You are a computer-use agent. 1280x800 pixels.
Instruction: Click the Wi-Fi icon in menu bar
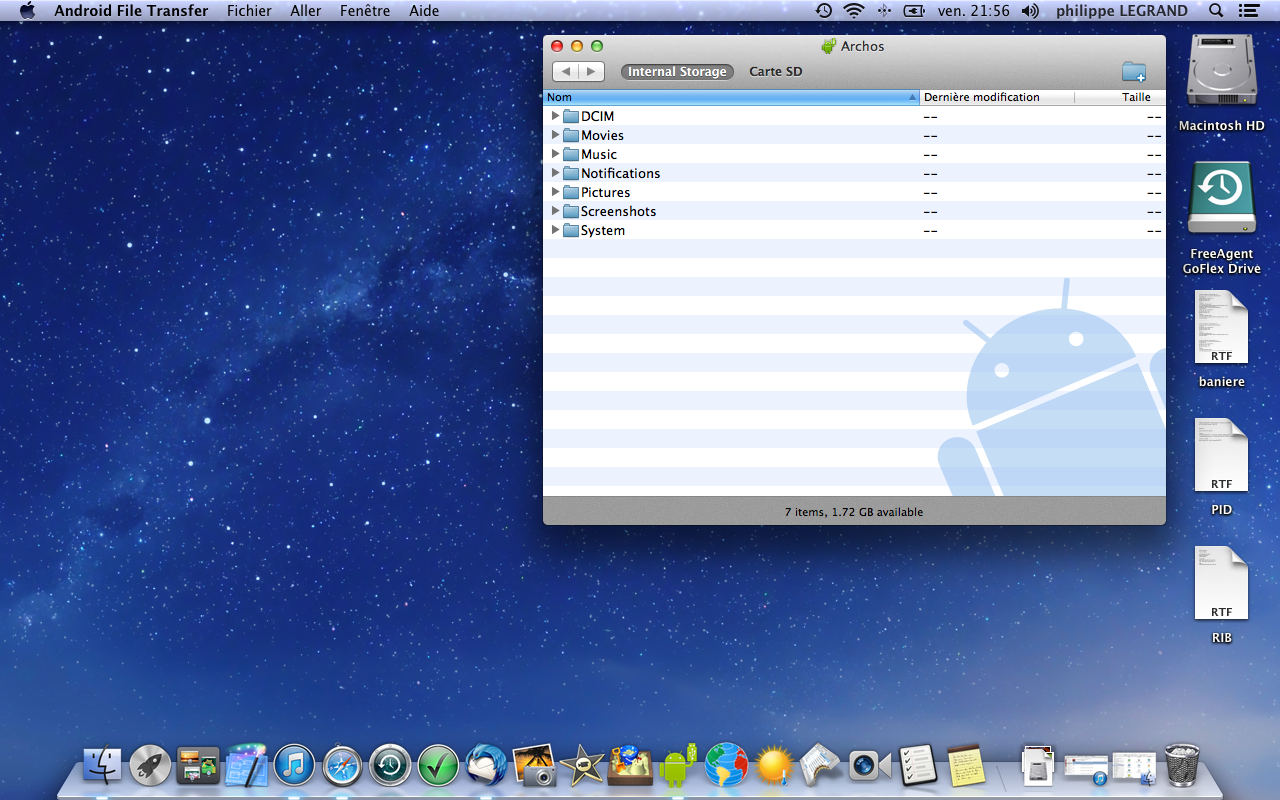coord(853,11)
